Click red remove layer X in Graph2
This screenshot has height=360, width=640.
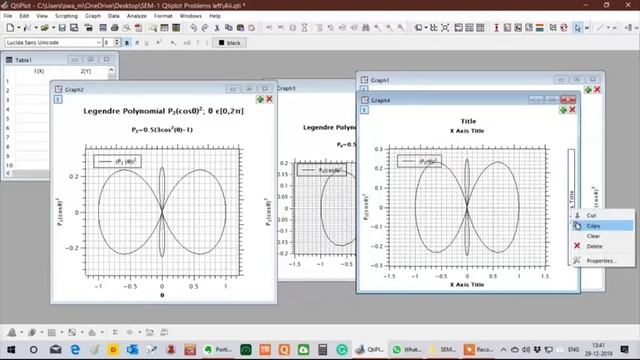click(x=269, y=99)
